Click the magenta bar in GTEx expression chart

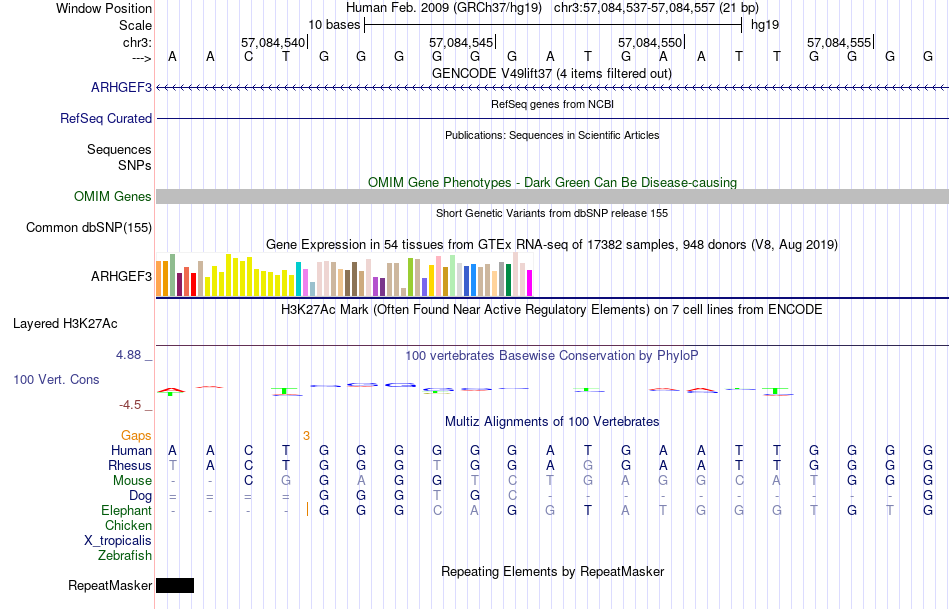click(529, 283)
